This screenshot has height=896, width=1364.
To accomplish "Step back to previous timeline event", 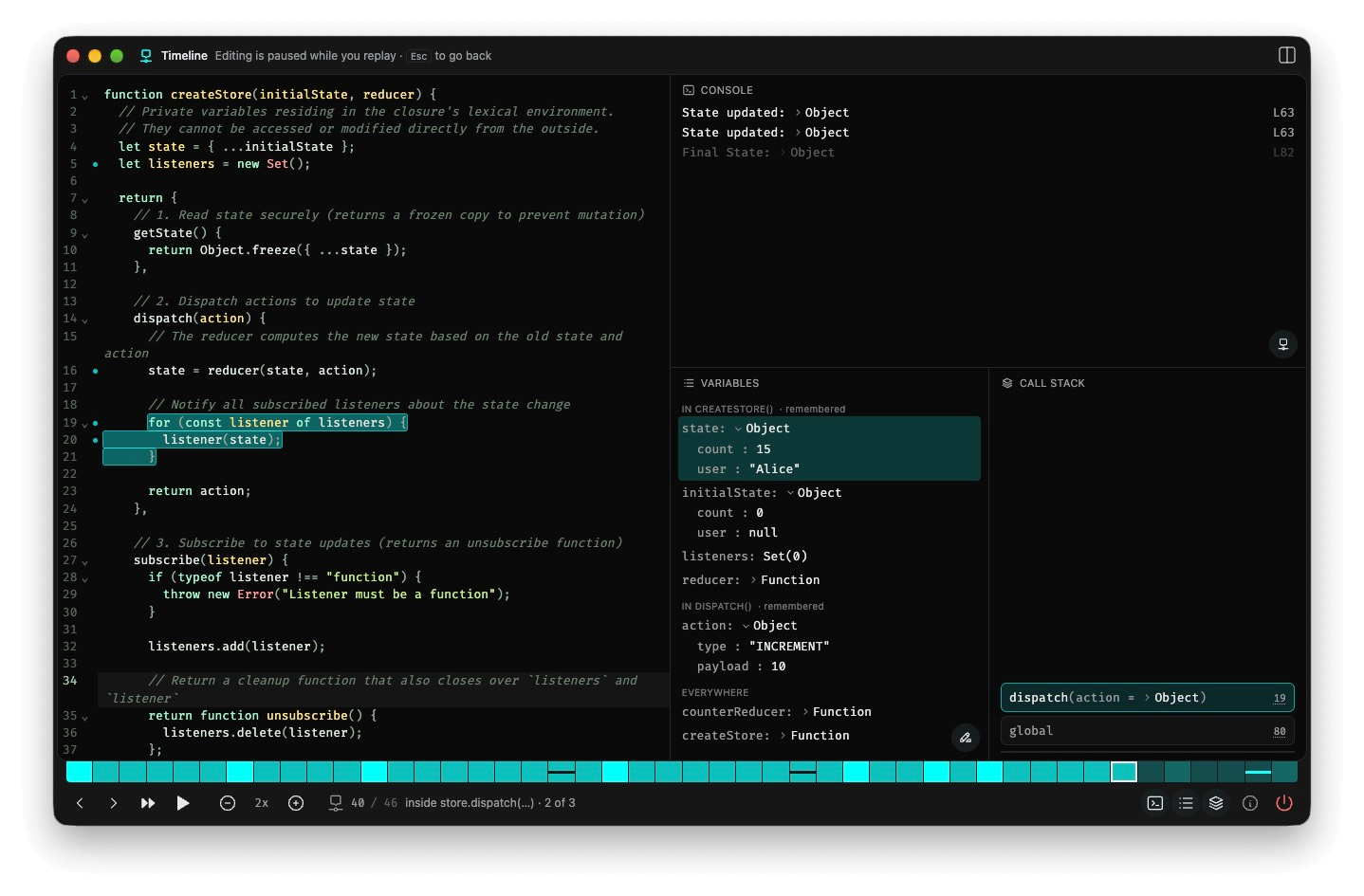I will pyautogui.click(x=80, y=803).
